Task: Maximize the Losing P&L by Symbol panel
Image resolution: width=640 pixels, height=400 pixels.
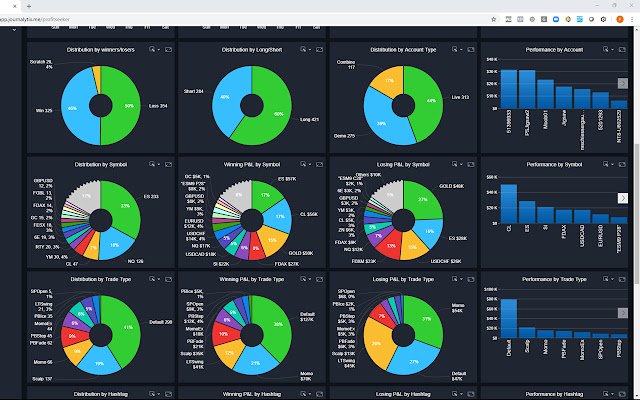Action: pos(471,164)
